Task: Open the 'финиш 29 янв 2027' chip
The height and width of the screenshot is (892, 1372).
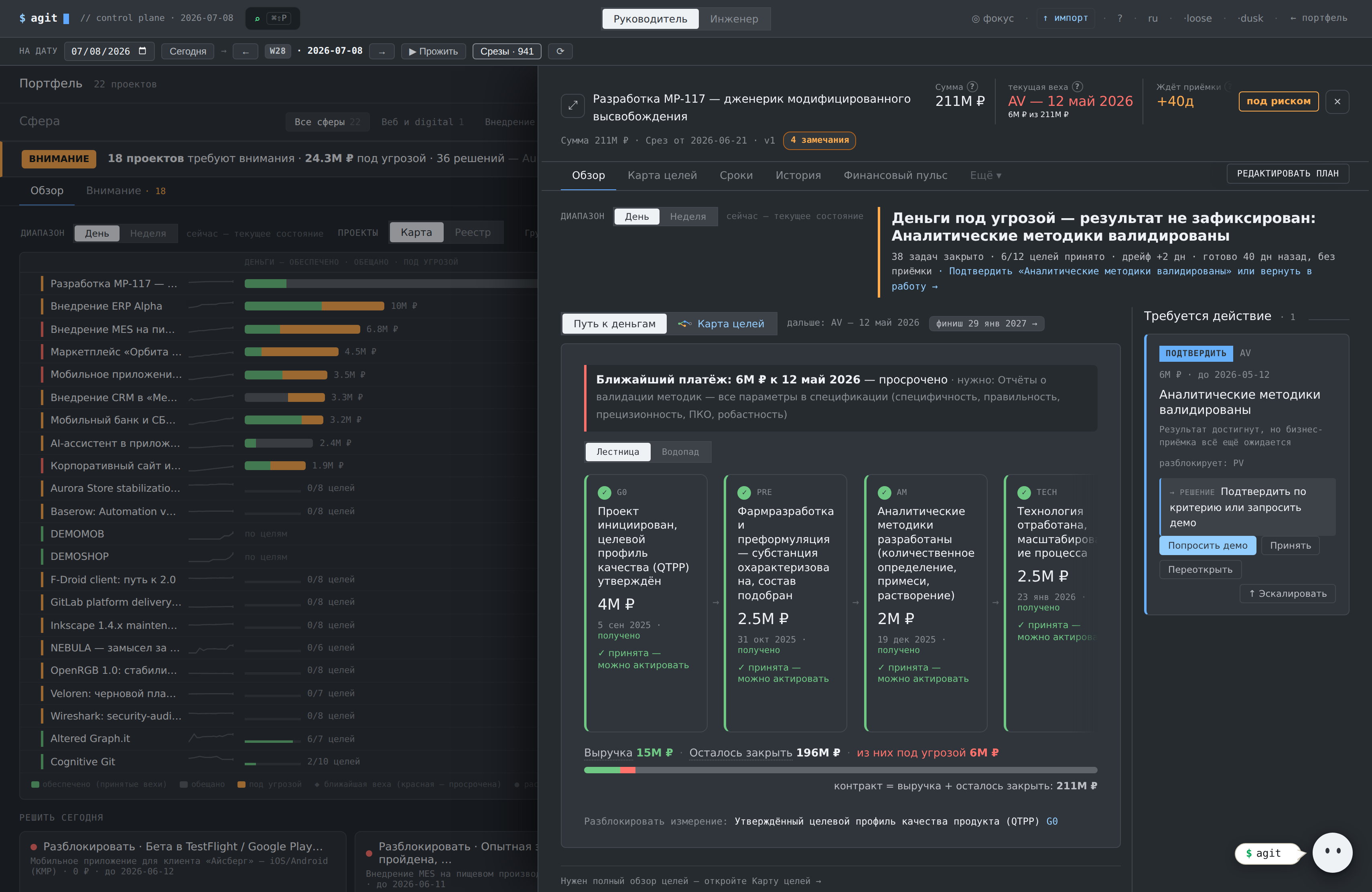Action: coord(986,323)
